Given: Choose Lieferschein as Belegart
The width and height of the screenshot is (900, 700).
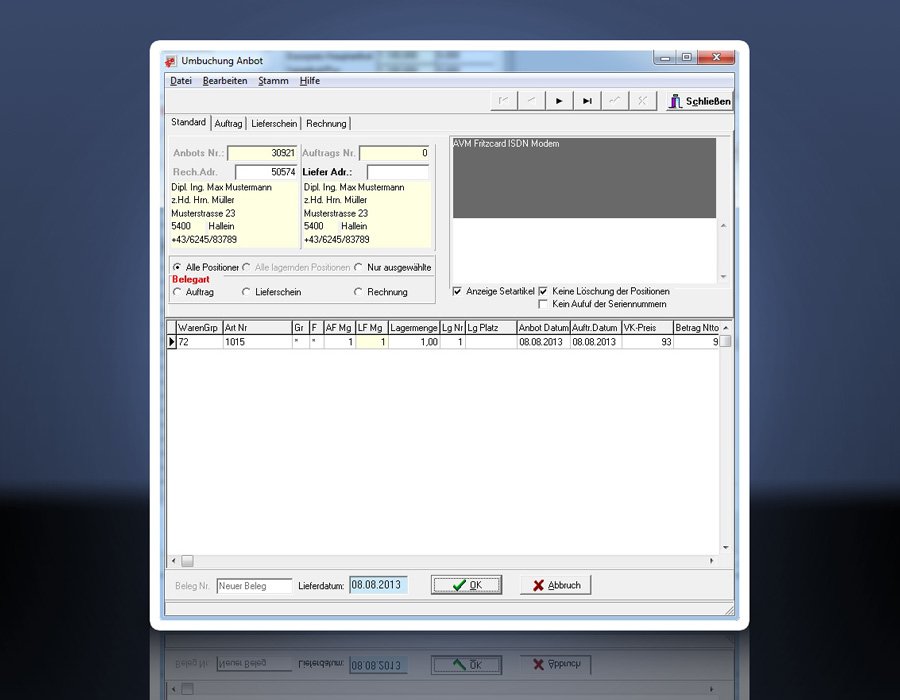Looking at the screenshot, I should (246, 292).
